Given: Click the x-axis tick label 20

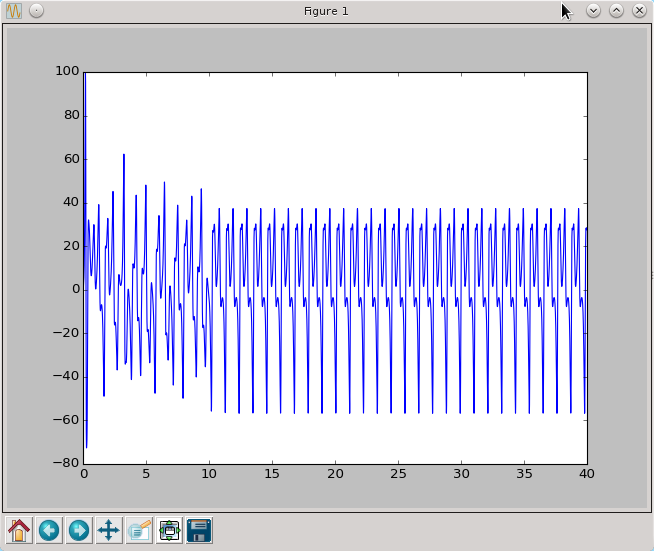Looking at the screenshot, I should 335,474.
